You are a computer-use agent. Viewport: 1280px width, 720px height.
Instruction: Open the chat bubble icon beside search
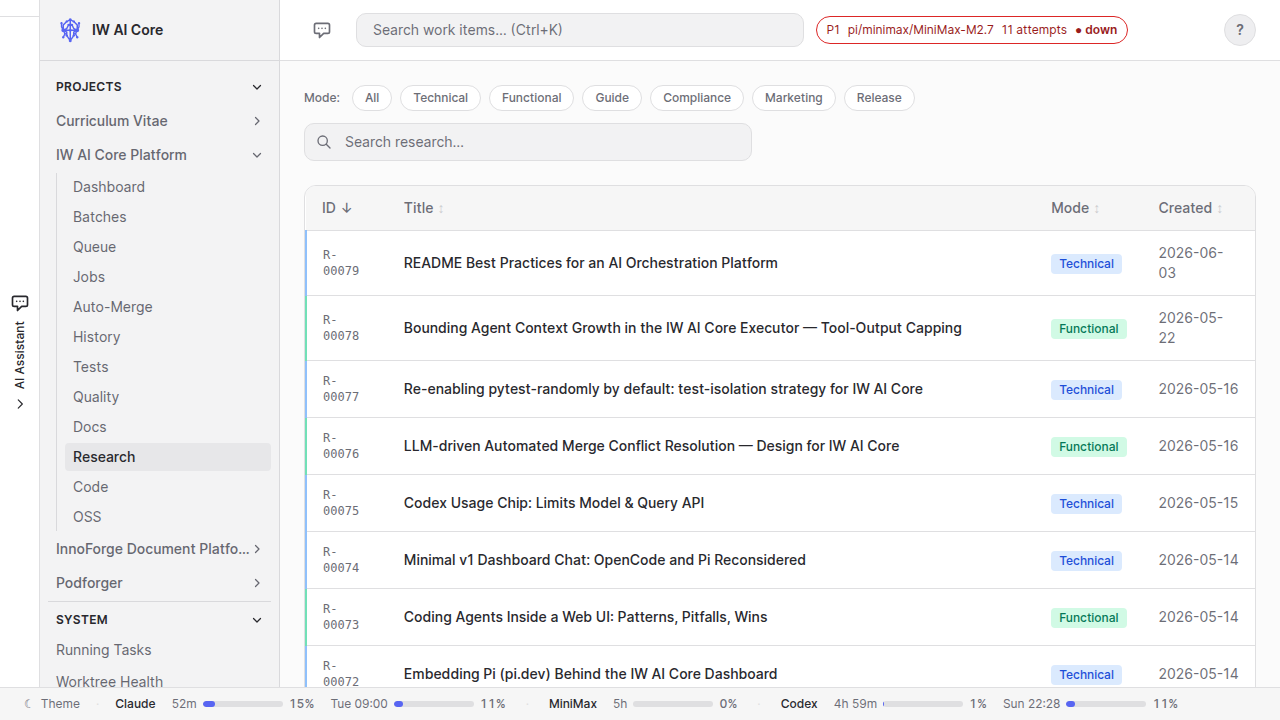tap(322, 30)
